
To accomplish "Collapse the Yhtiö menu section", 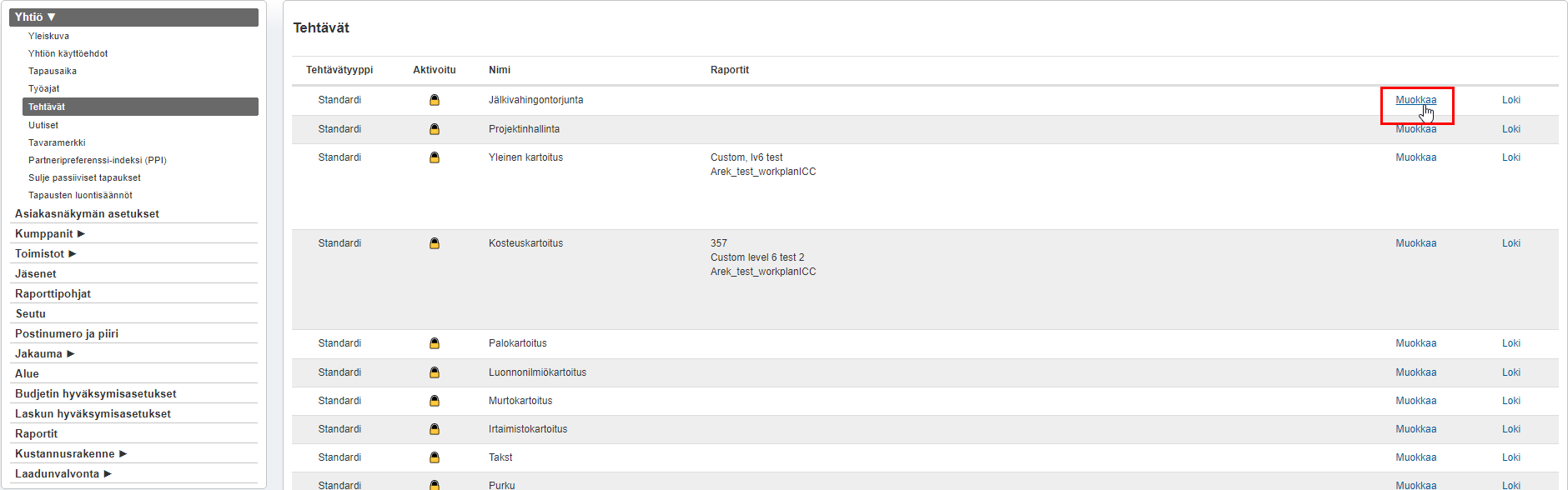I will click(x=35, y=17).
